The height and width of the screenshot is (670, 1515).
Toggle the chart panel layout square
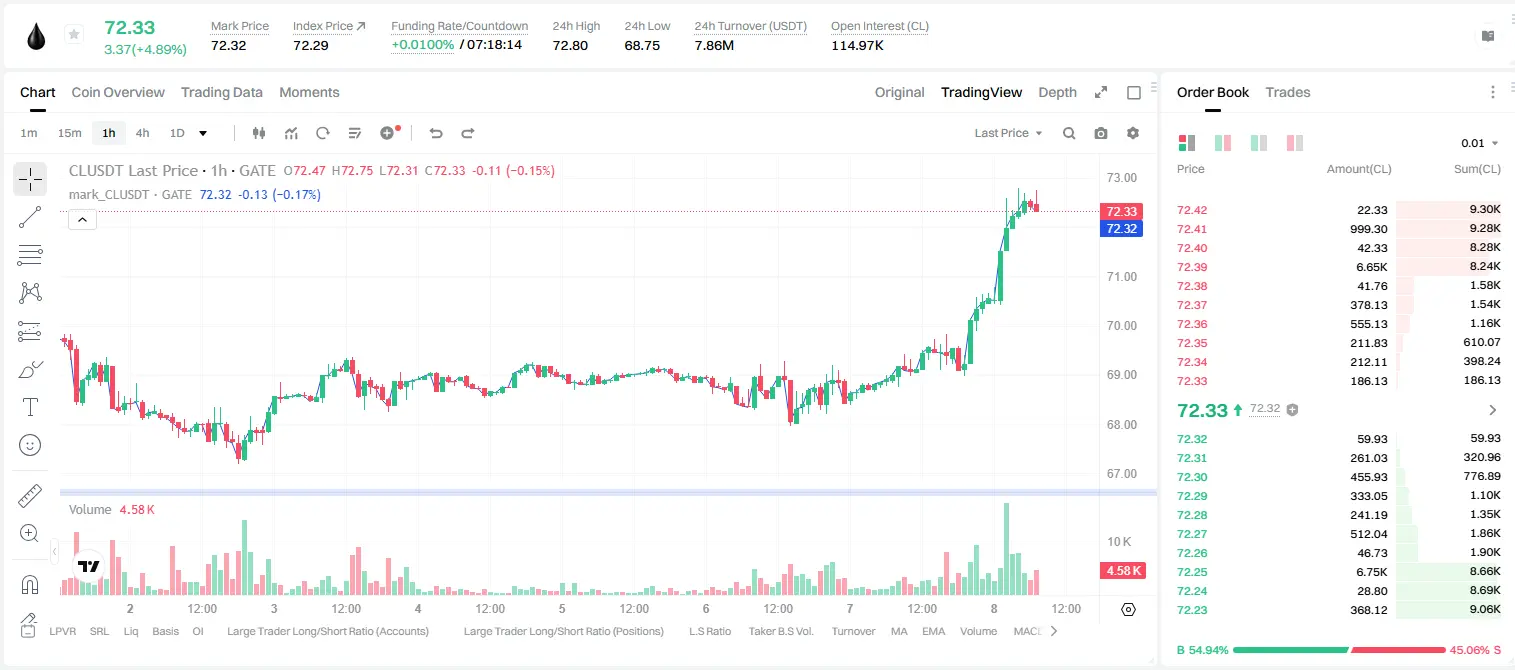pos(1134,93)
